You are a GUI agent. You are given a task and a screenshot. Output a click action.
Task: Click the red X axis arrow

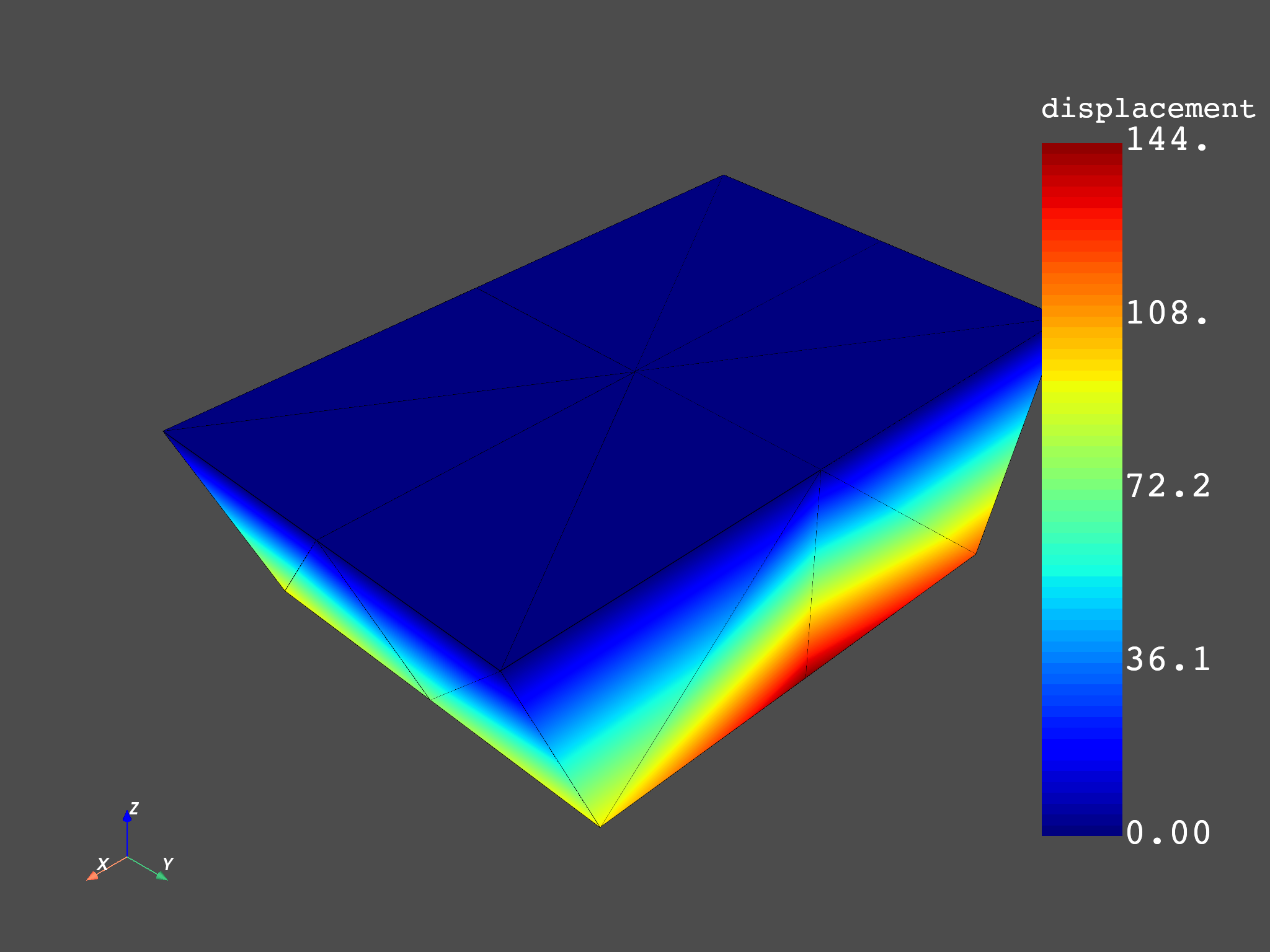[x=105, y=868]
